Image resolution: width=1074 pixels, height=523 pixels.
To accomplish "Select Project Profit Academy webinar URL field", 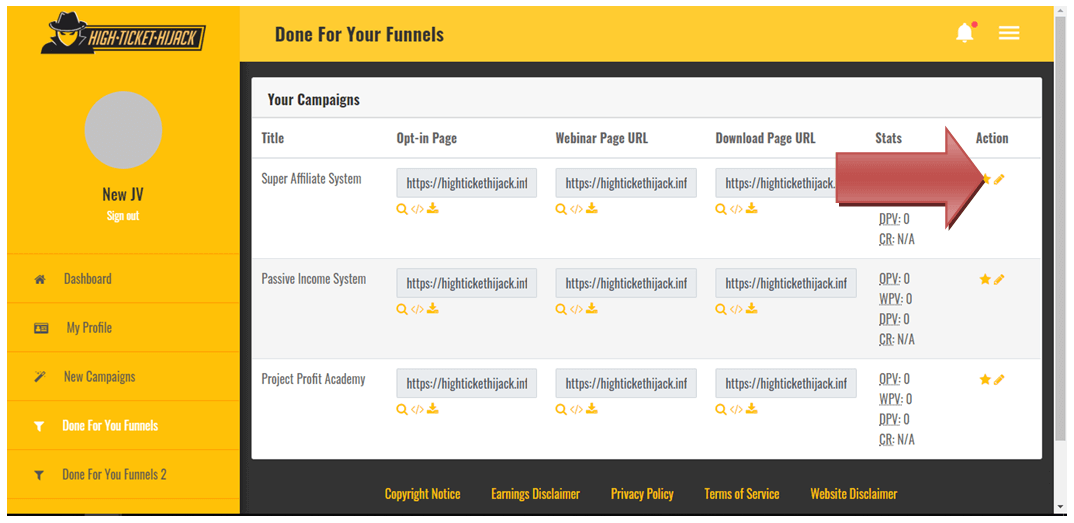I will coord(626,383).
